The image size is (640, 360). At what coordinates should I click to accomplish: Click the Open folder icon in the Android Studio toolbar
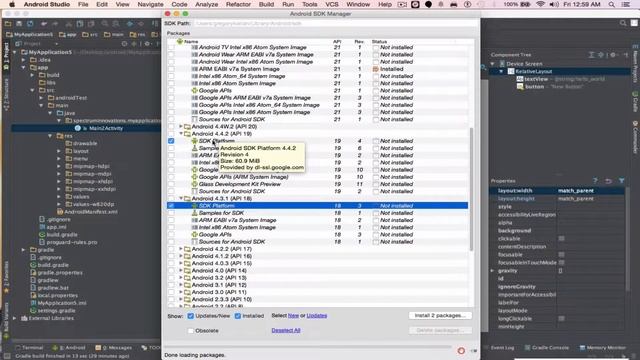[8, 24]
